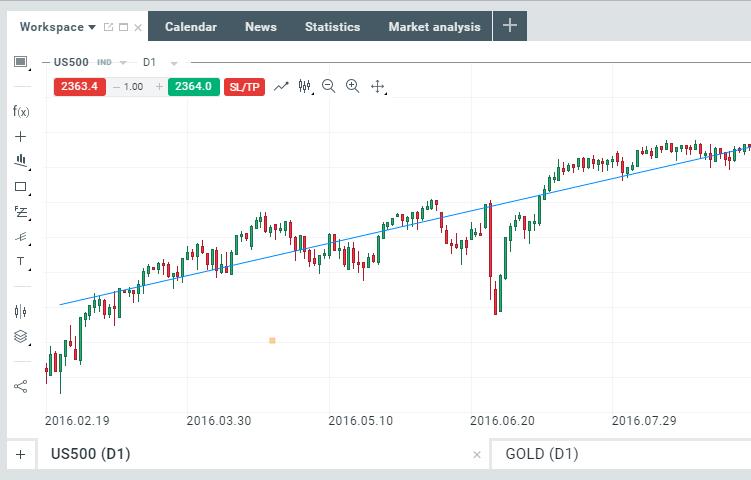The width and height of the screenshot is (751, 480).
Task: Select the text annotation tool
Action: point(21,261)
